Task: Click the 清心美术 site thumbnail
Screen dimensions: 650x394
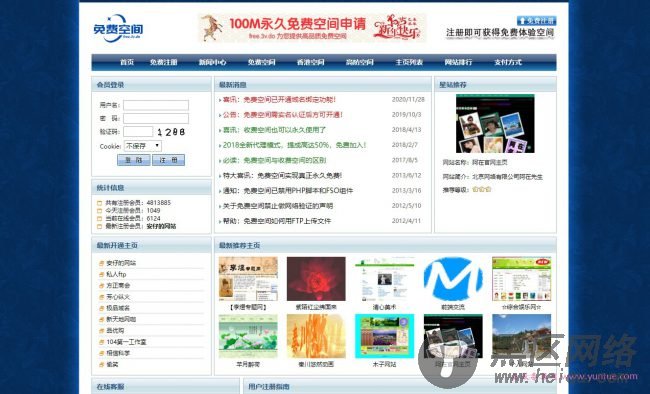Action: click(x=384, y=279)
